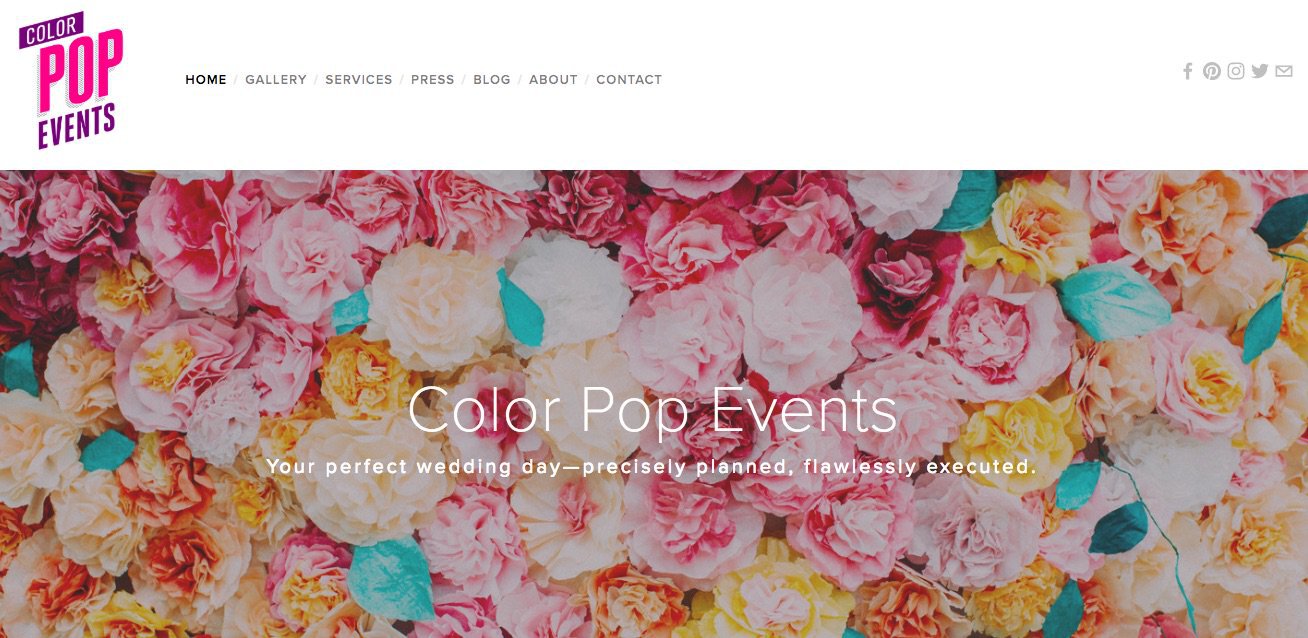Visit the Instagram profile icon
Image resolution: width=1308 pixels, height=638 pixels.
pos(1236,71)
